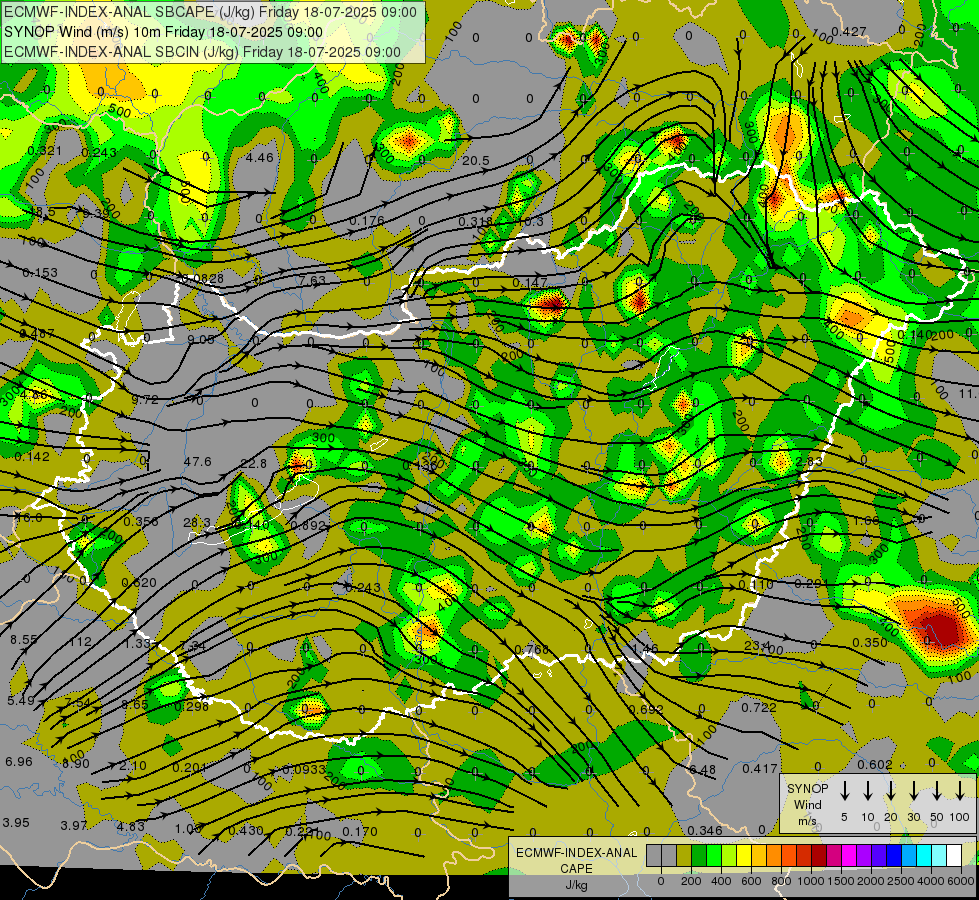The height and width of the screenshot is (900, 979).
Task: Select the pure yellow CAPE legend swatch
Action: pos(744,856)
